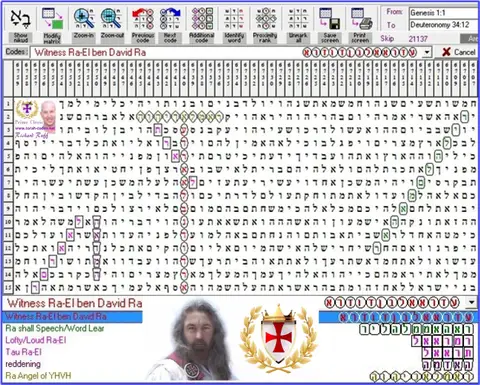
Task: Click the Richard Ruff logo thumbnail
Action: (x=35, y=119)
